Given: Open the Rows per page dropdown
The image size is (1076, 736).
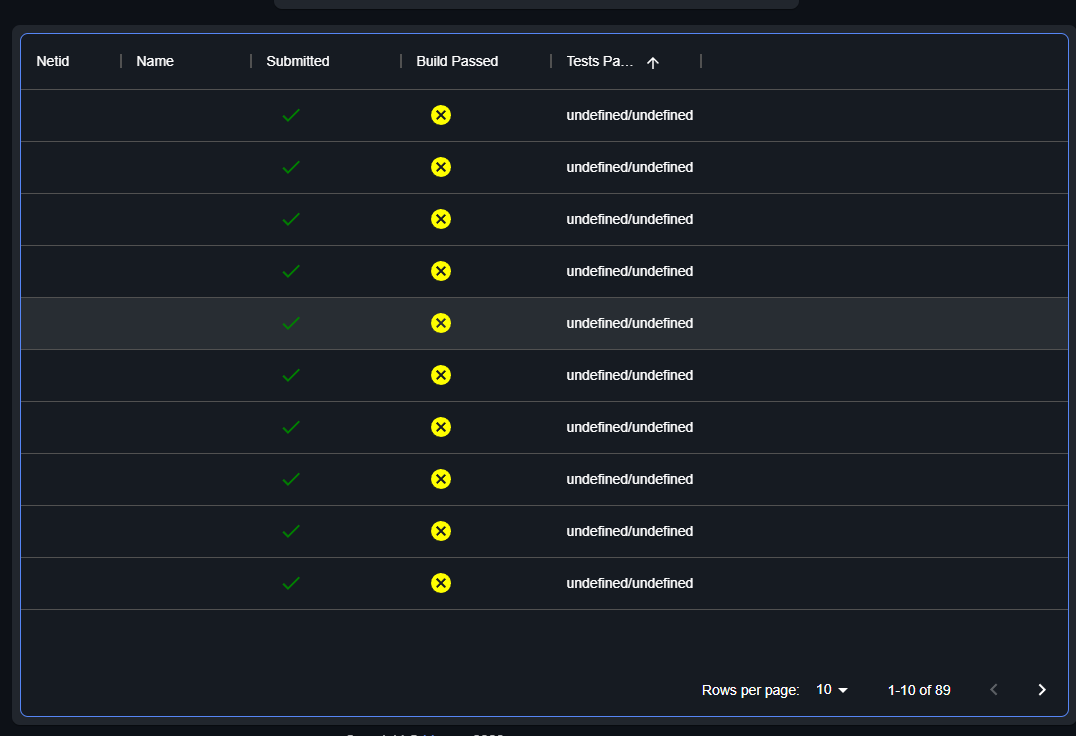Looking at the screenshot, I should click(831, 689).
